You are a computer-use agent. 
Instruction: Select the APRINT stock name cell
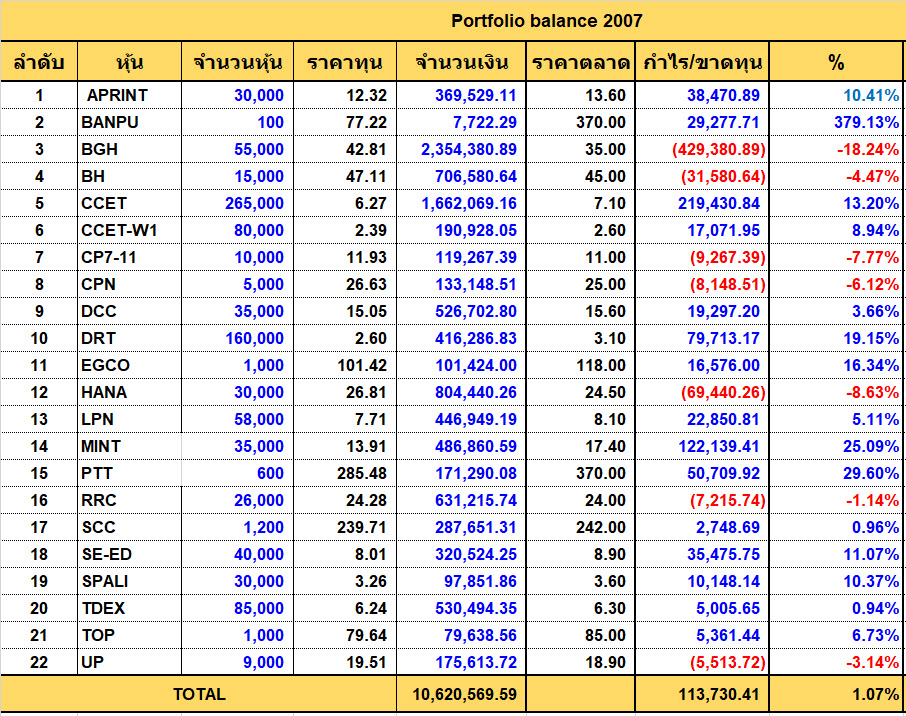click(129, 95)
